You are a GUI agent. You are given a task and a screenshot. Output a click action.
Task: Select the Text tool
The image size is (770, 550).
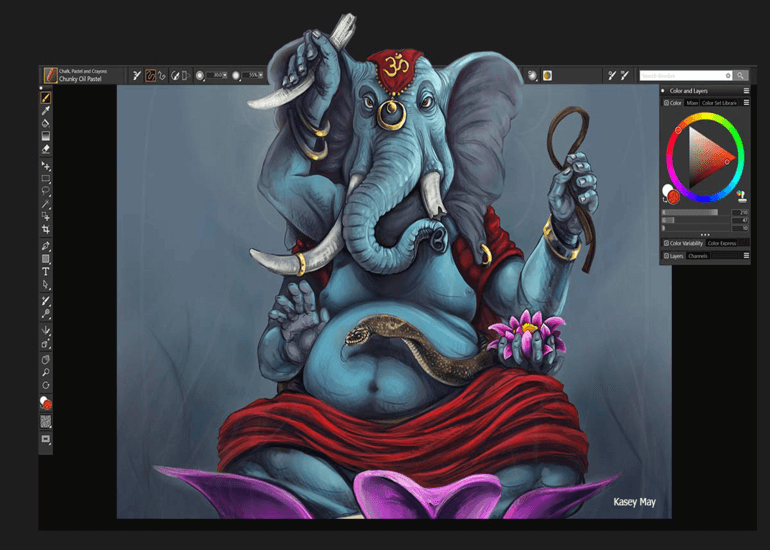pos(46,271)
